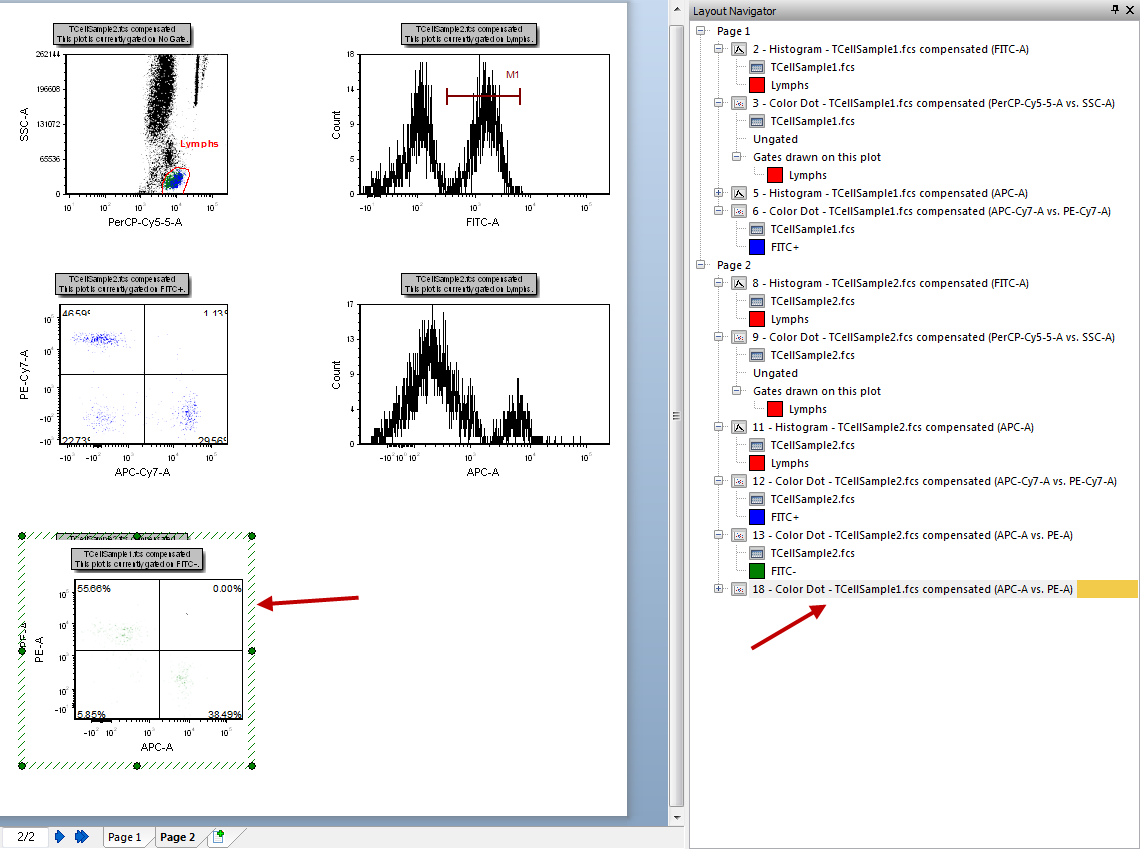1140x849 pixels.
Task: Expand plot 5 Histogram APC-A node
Action: coord(719,193)
